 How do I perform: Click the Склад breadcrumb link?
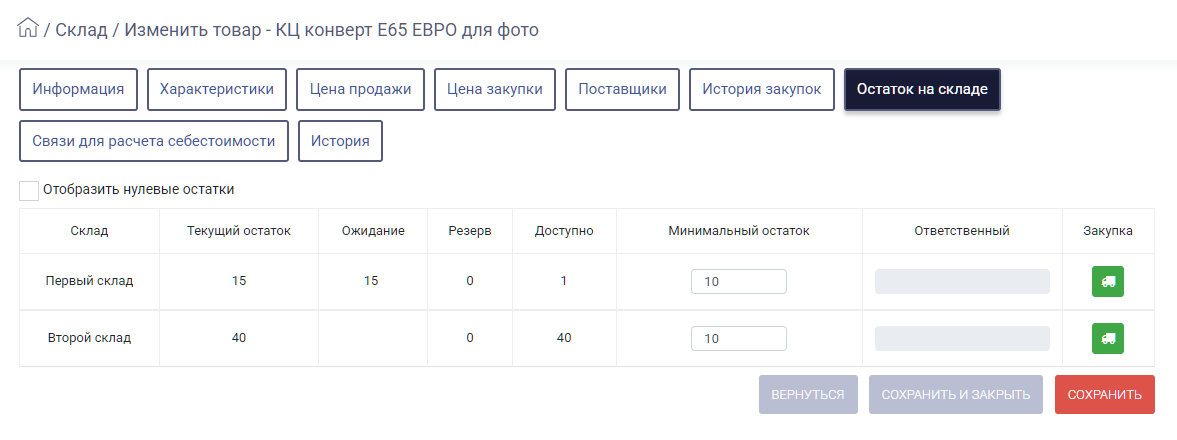pyautogui.click(x=81, y=30)
